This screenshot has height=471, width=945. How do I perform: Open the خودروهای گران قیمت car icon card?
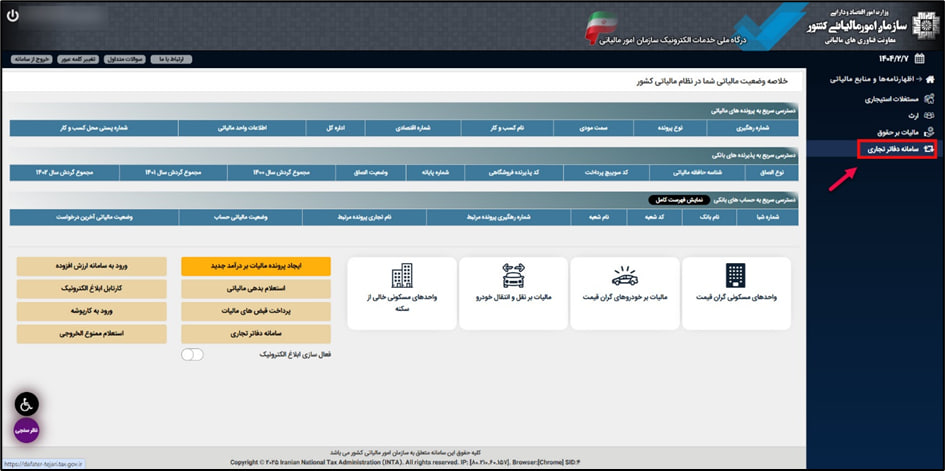[624, 293]
